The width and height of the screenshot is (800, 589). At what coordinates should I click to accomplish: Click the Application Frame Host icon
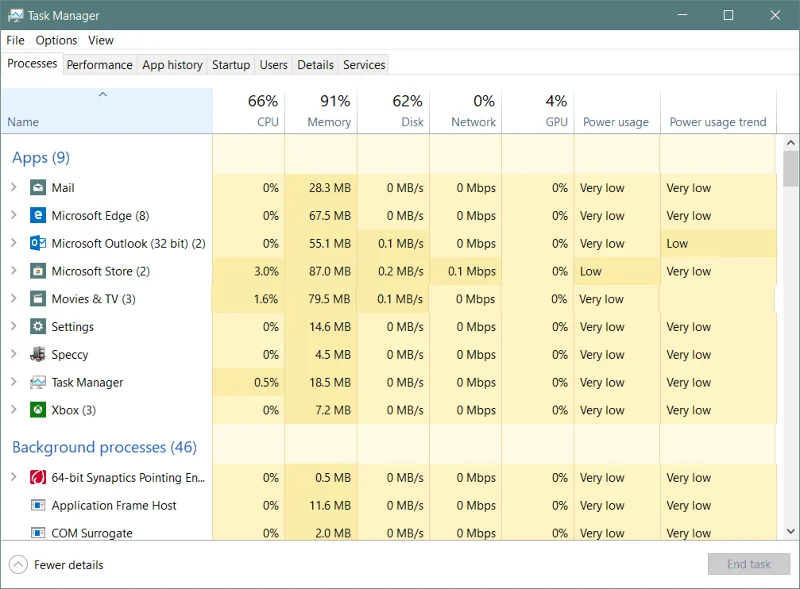tap(38, 505)
